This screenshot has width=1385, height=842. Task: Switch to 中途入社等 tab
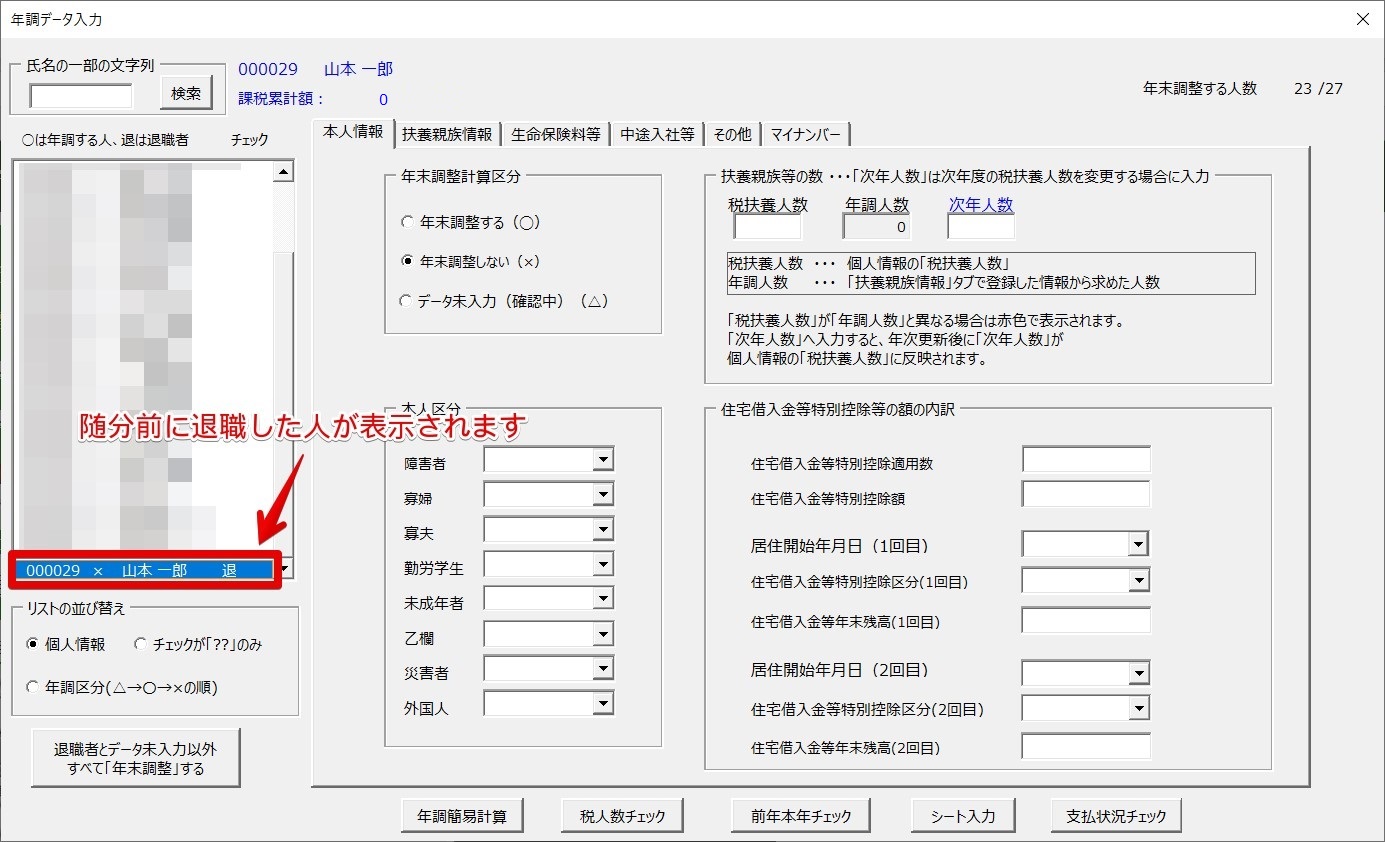point(657,134)
